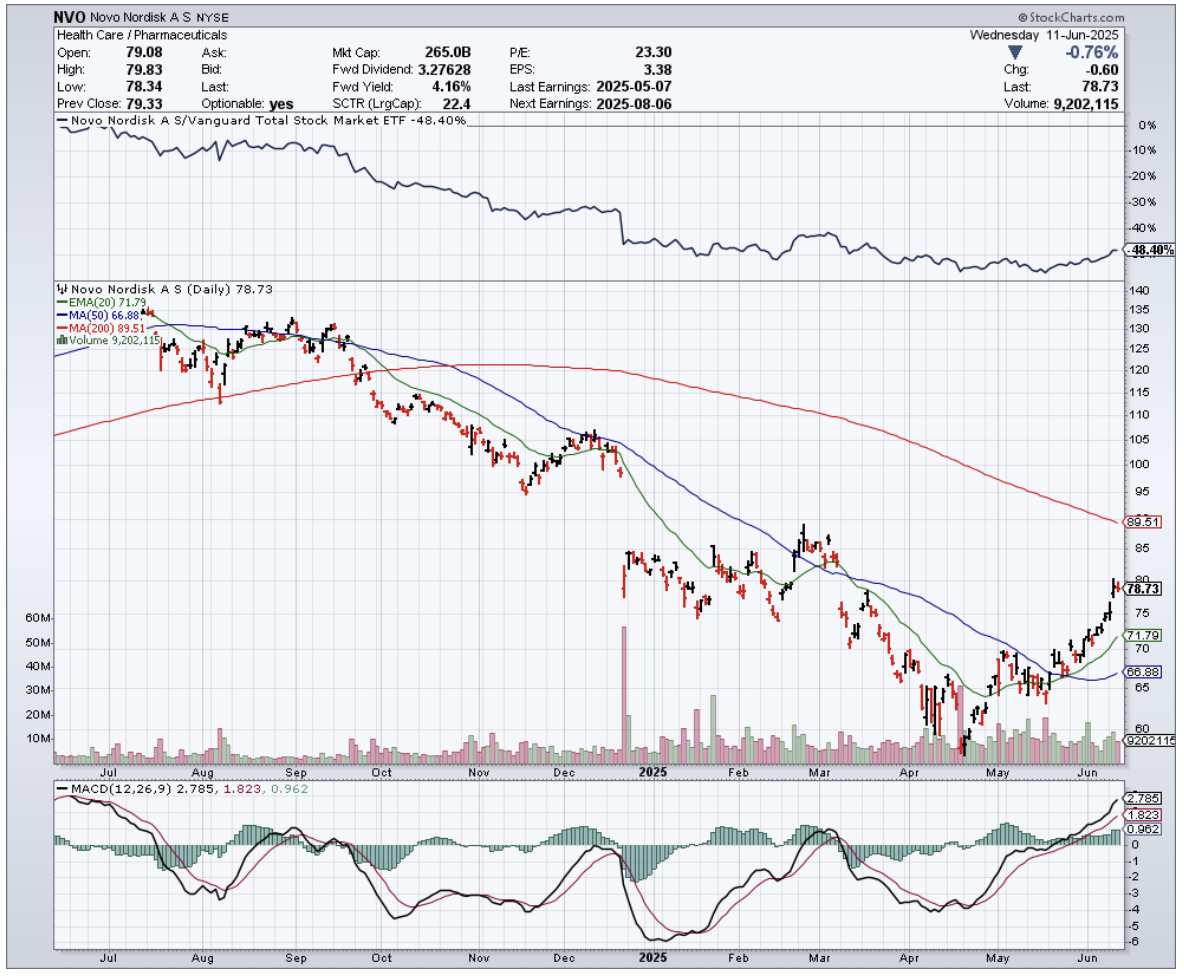Click the black MACD legend line marker

[61, 789]
